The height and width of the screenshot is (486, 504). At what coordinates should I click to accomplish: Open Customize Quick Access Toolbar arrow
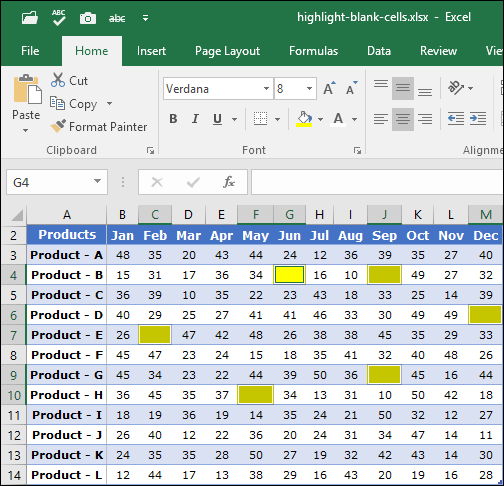pos(145,18)
